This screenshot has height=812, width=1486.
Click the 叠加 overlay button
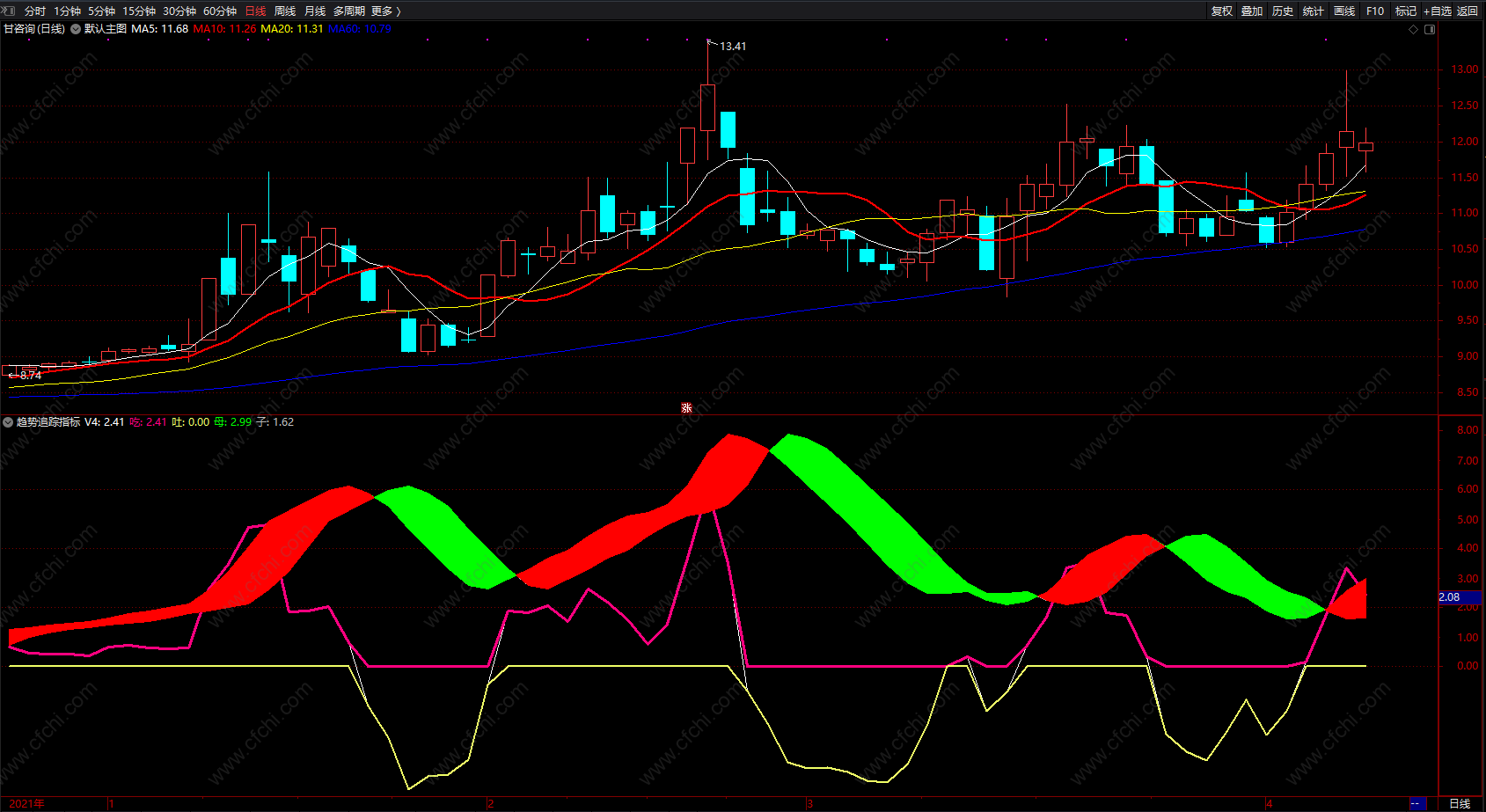1252,11
